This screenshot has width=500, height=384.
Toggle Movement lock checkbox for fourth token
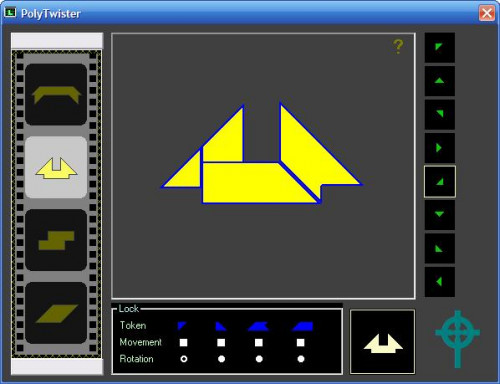(301, 343)
